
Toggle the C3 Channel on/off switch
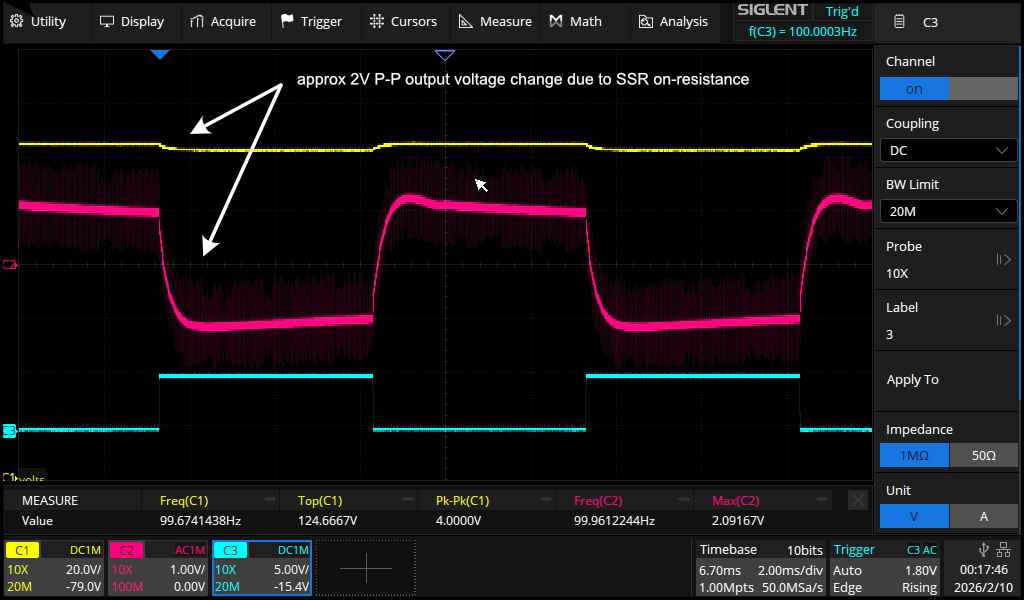[x=914, y=88]
